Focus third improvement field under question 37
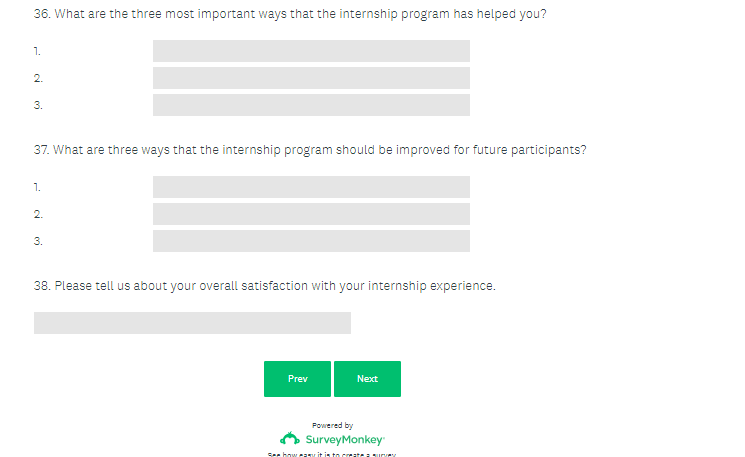This screenshot has width=745, height=457. 311,241
